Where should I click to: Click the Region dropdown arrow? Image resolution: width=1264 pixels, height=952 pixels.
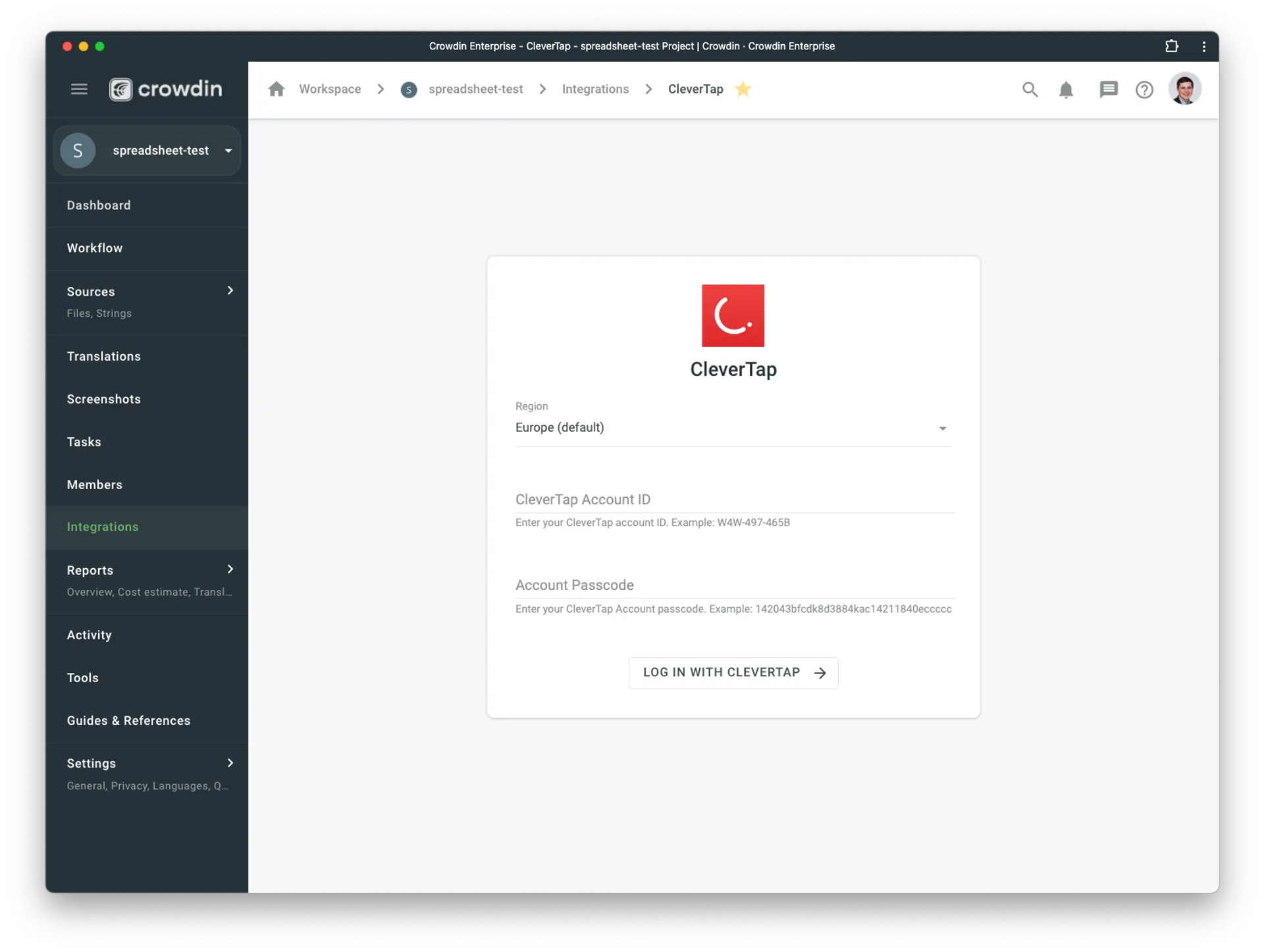(942, 429)
